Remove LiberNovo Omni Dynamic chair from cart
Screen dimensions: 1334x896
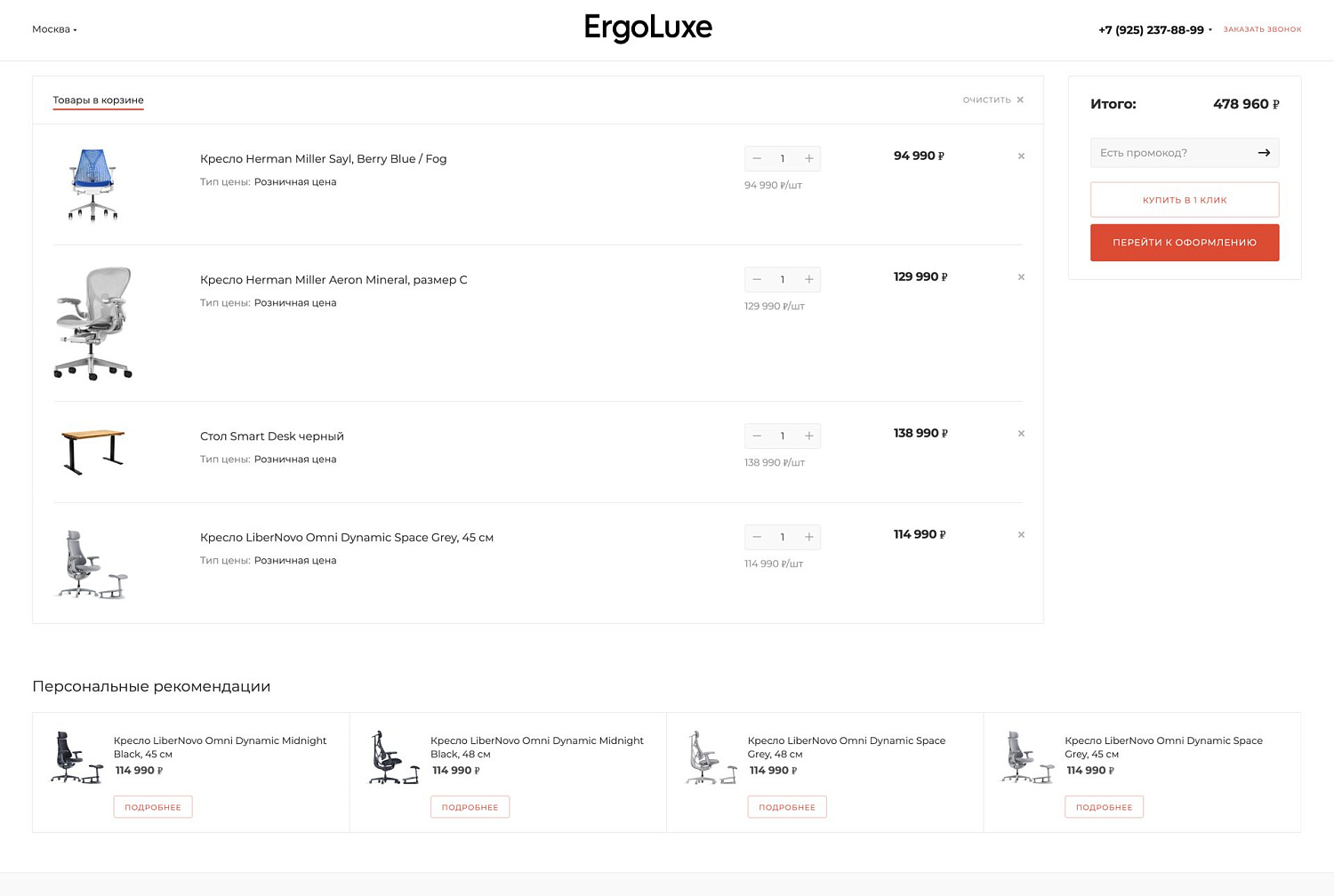click(1021, 534)
